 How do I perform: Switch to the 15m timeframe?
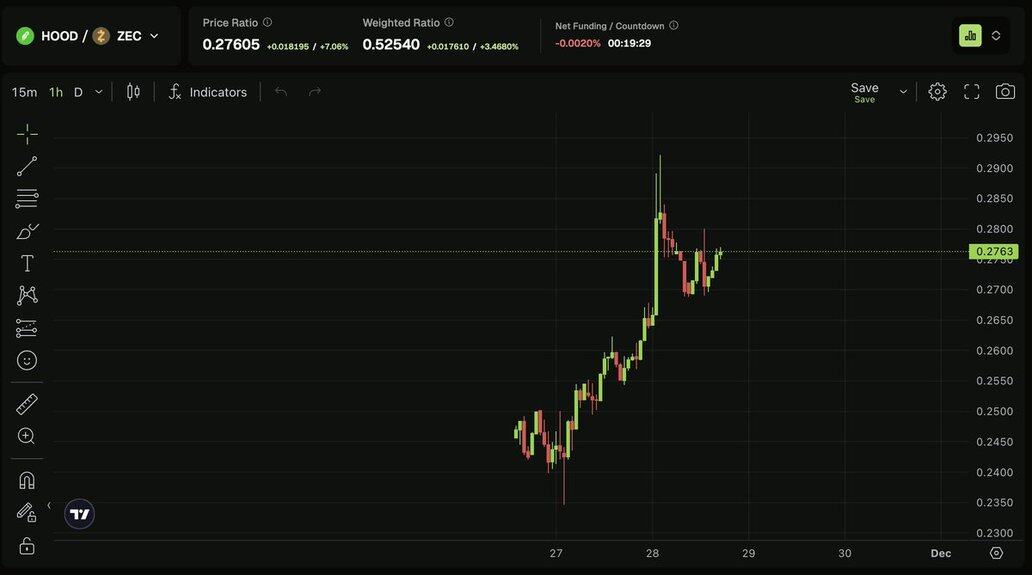[24, 92]
